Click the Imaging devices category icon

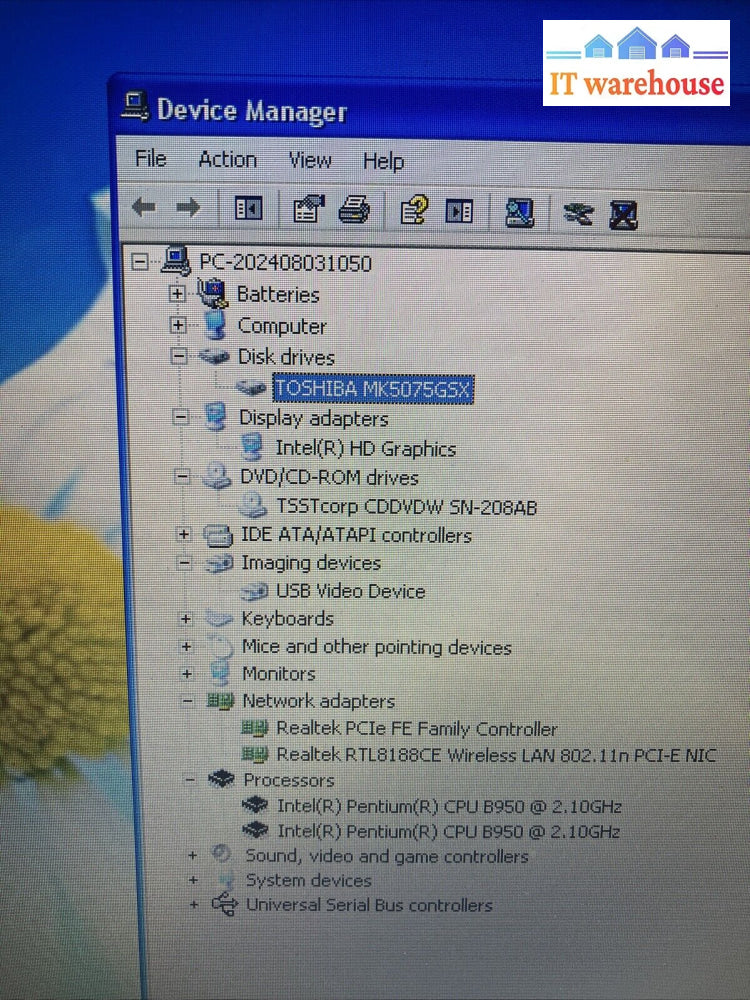219,562
